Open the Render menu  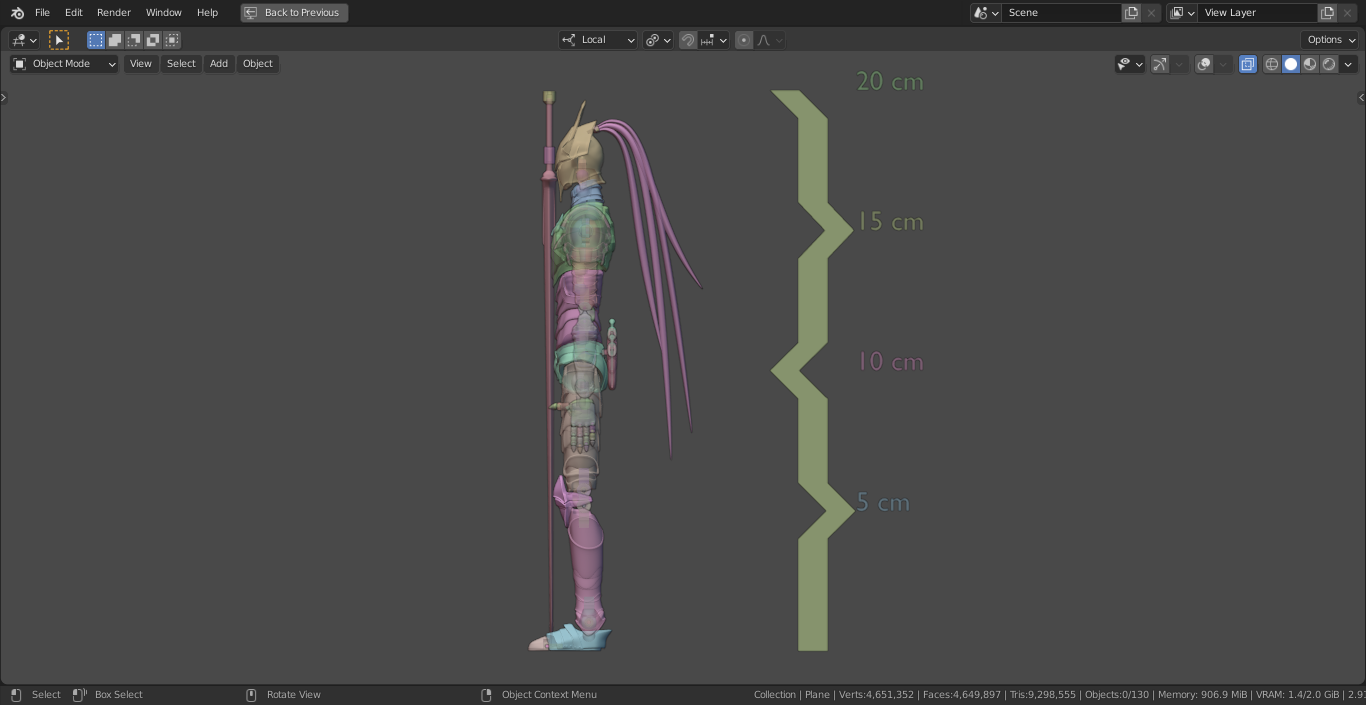click(x=113, y=12)
